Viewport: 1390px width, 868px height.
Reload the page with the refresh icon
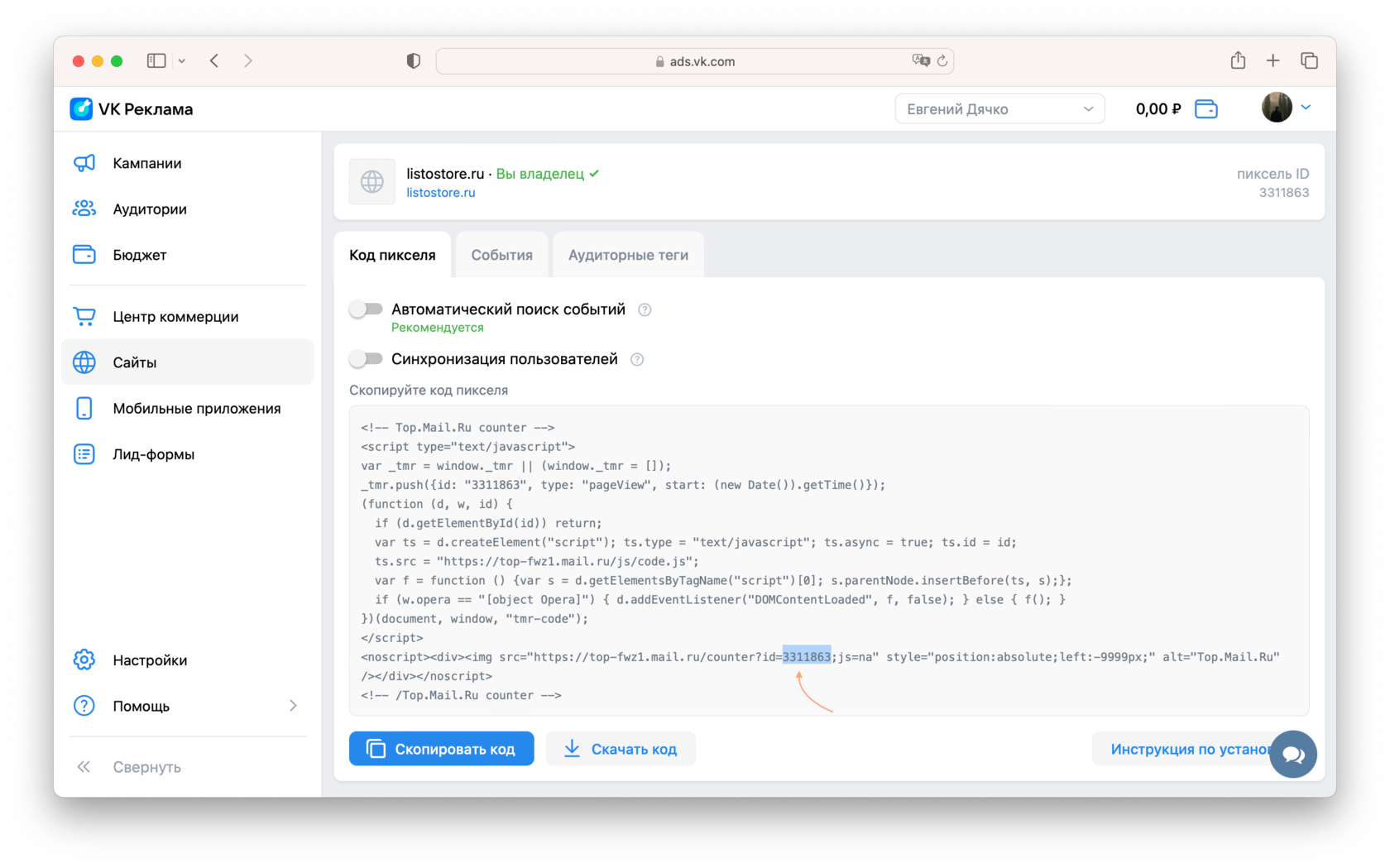(x=942, y=60)
